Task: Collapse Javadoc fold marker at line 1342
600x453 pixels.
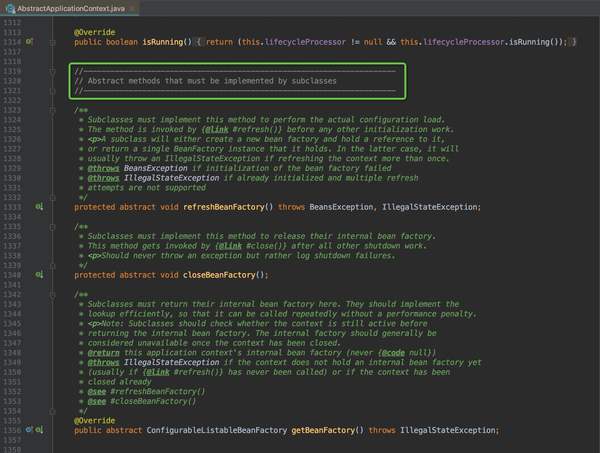Action: tap(53, 295)
